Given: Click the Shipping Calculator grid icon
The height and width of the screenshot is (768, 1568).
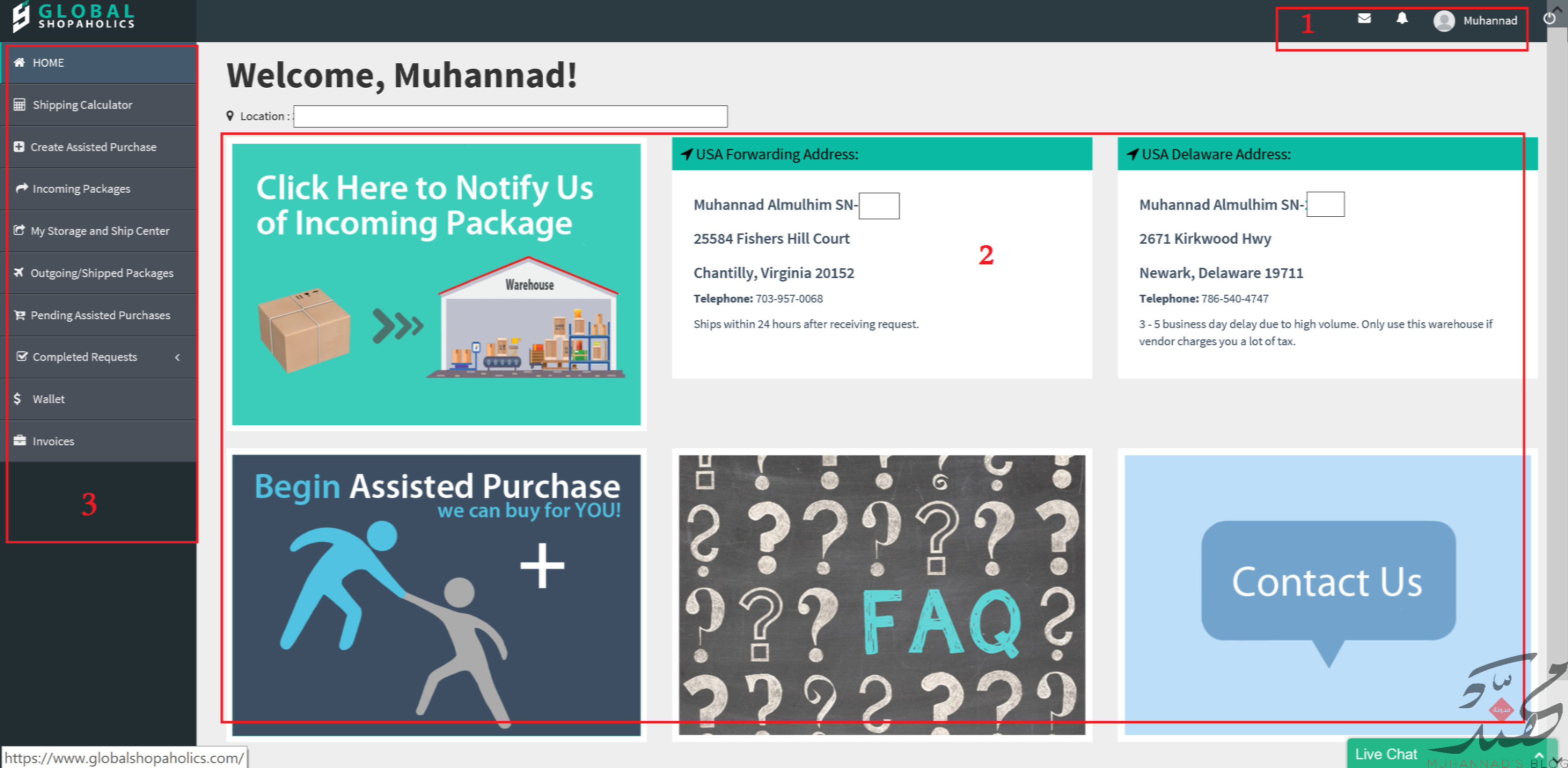Looking at the screenshot, I should pyautogui.click(x=20, y=105).
